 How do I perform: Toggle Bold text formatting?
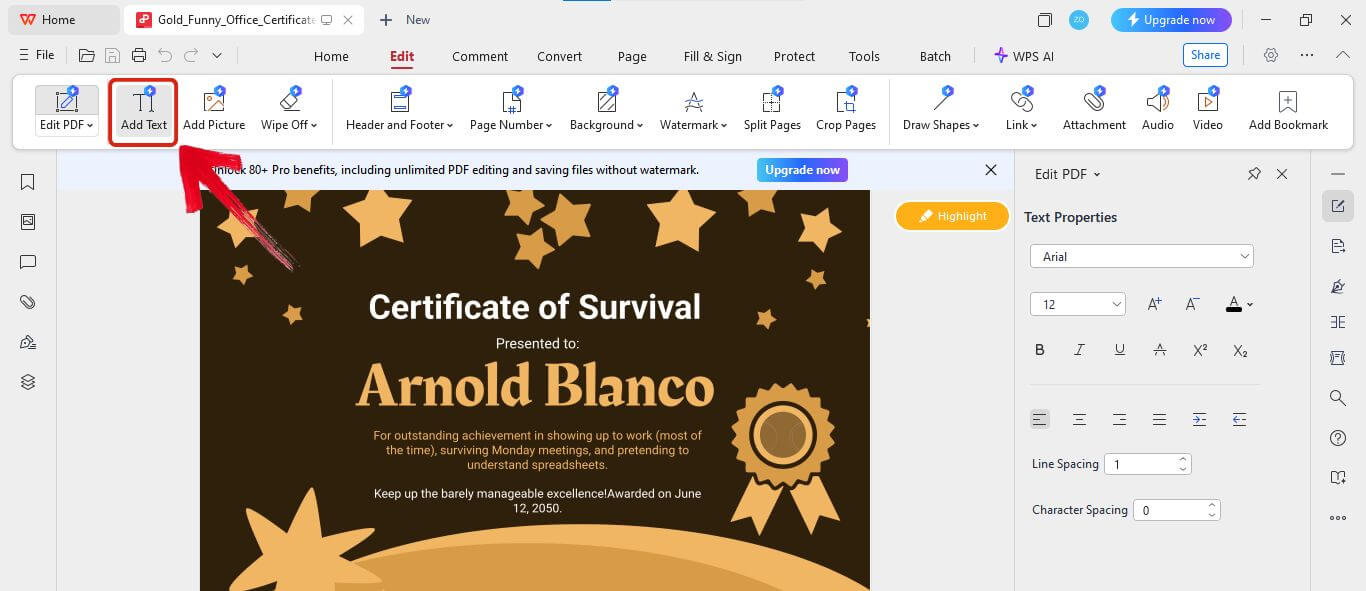(1040, 350)
